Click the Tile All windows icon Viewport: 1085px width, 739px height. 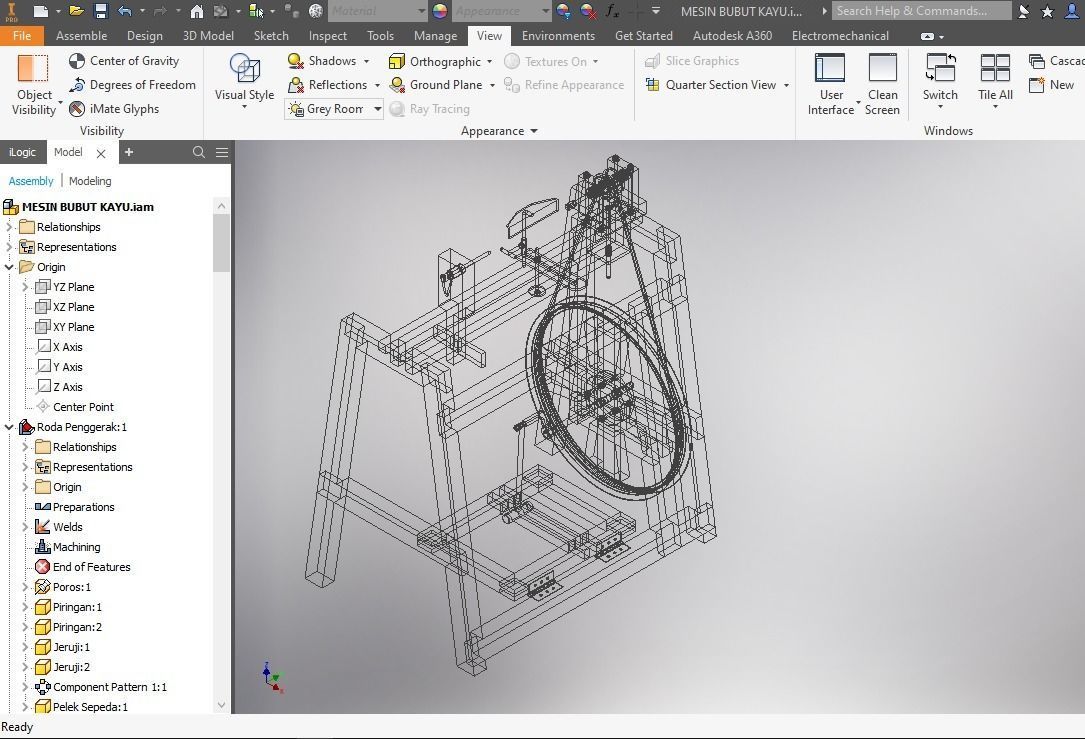995,68
